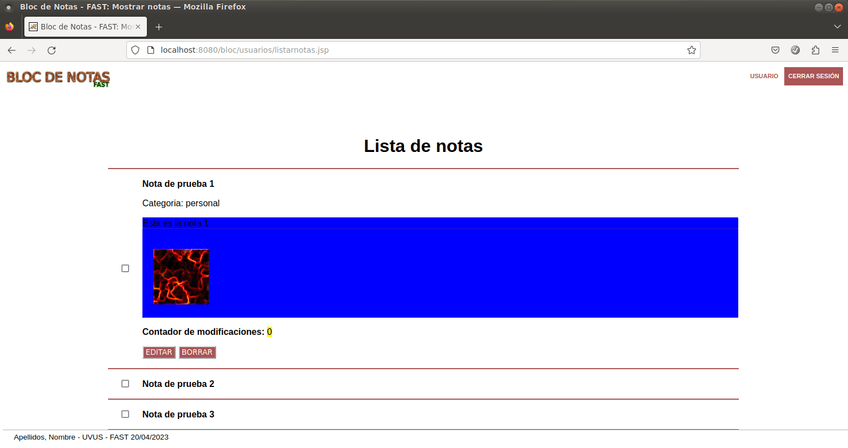This screenshot has width=848, height=448.
Task: Tick the checkbox for Nota de prueba 2
Action: (125, 384)
